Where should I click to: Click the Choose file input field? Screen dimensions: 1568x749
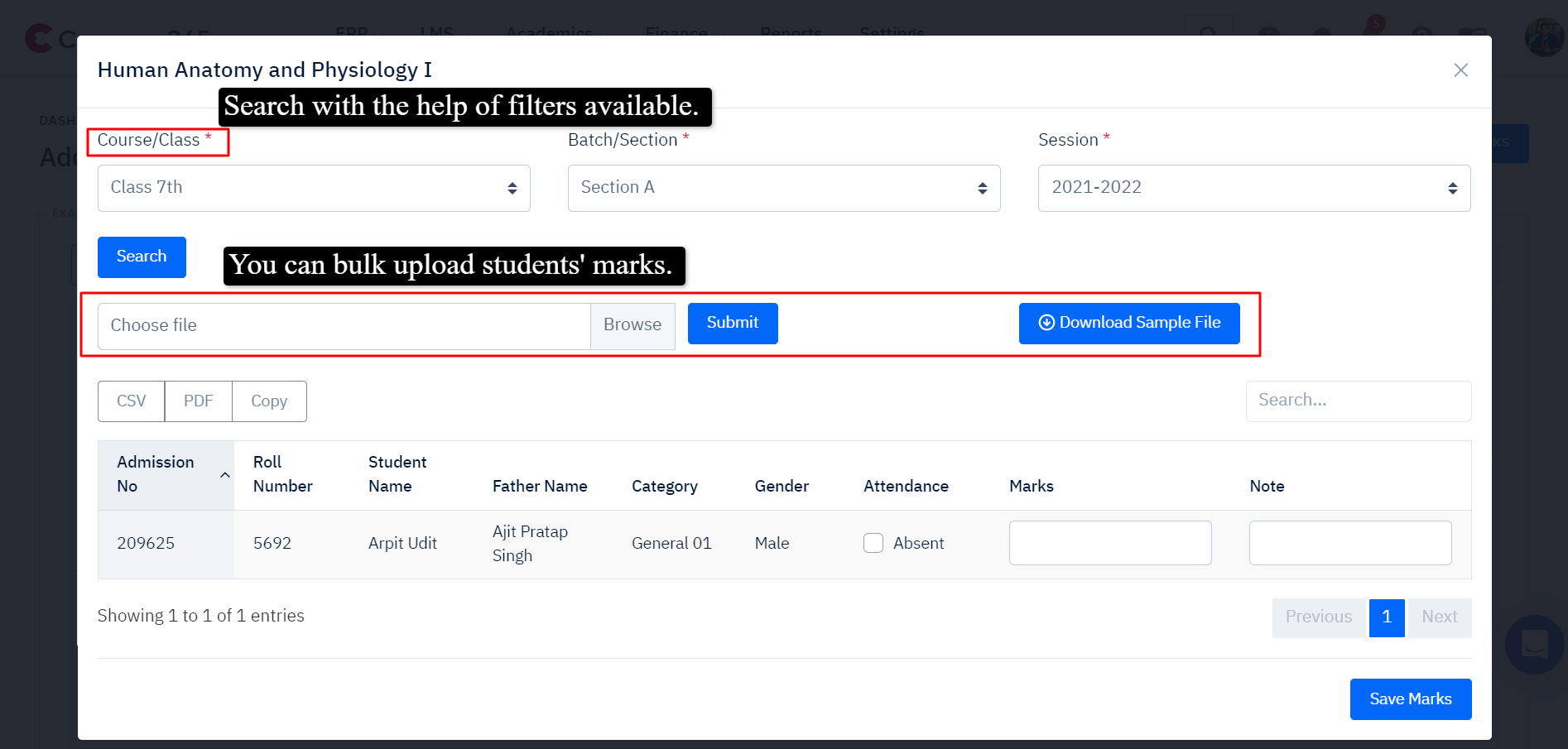[344, 326]
